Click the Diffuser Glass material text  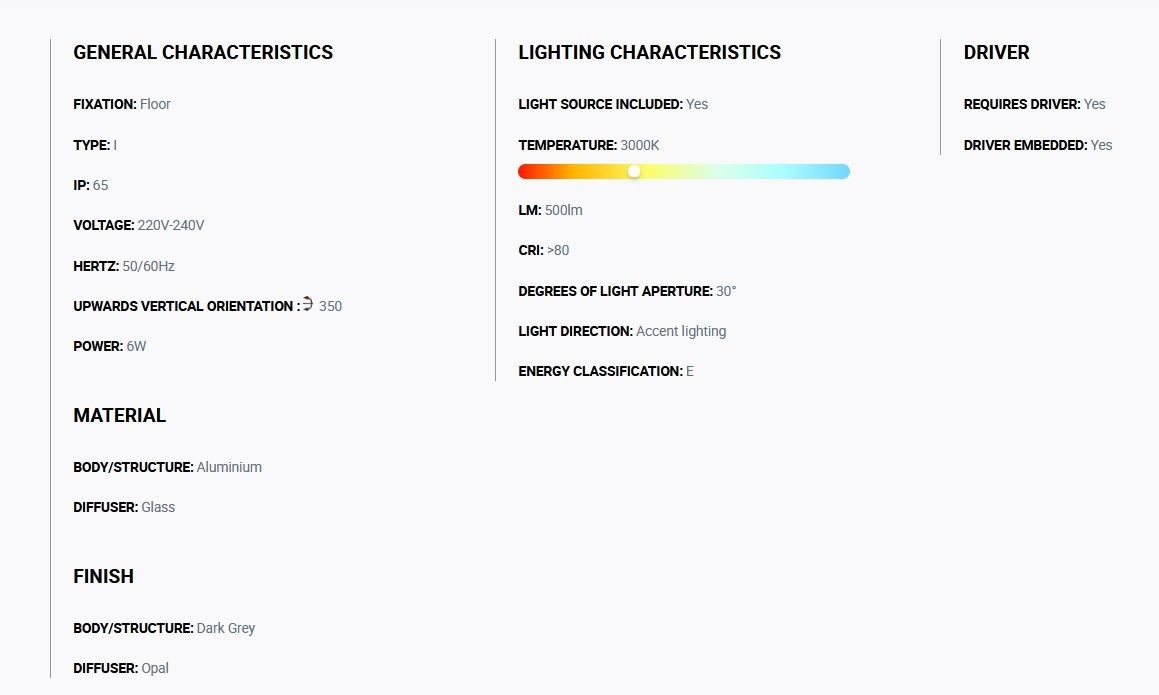pos(158,507)
